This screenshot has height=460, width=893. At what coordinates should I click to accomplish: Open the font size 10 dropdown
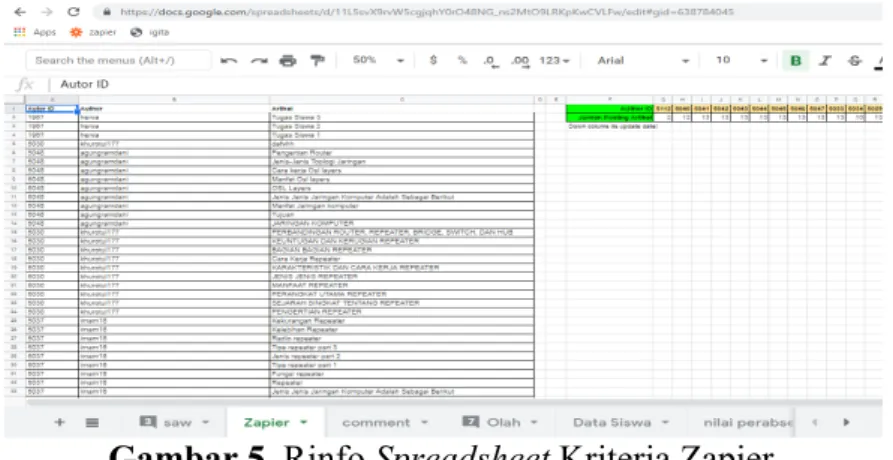tap(742, 60)
